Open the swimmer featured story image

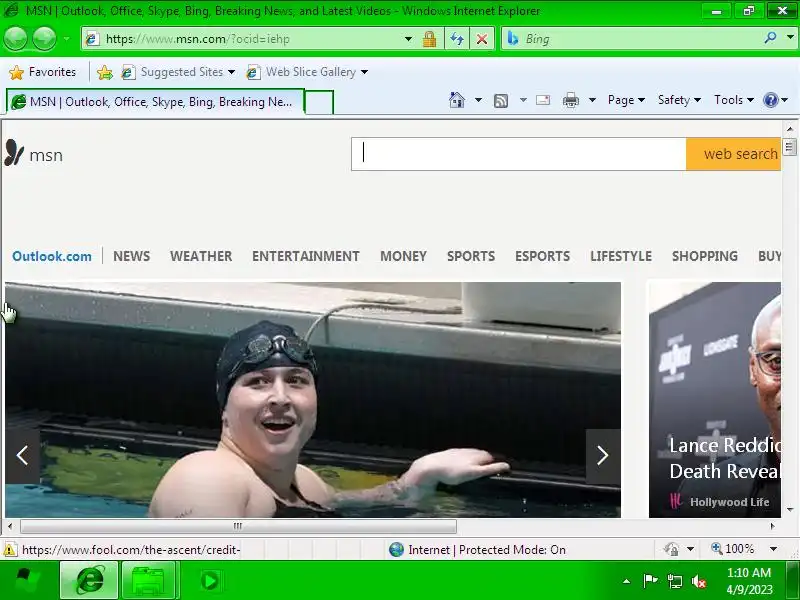pos(313,399)
